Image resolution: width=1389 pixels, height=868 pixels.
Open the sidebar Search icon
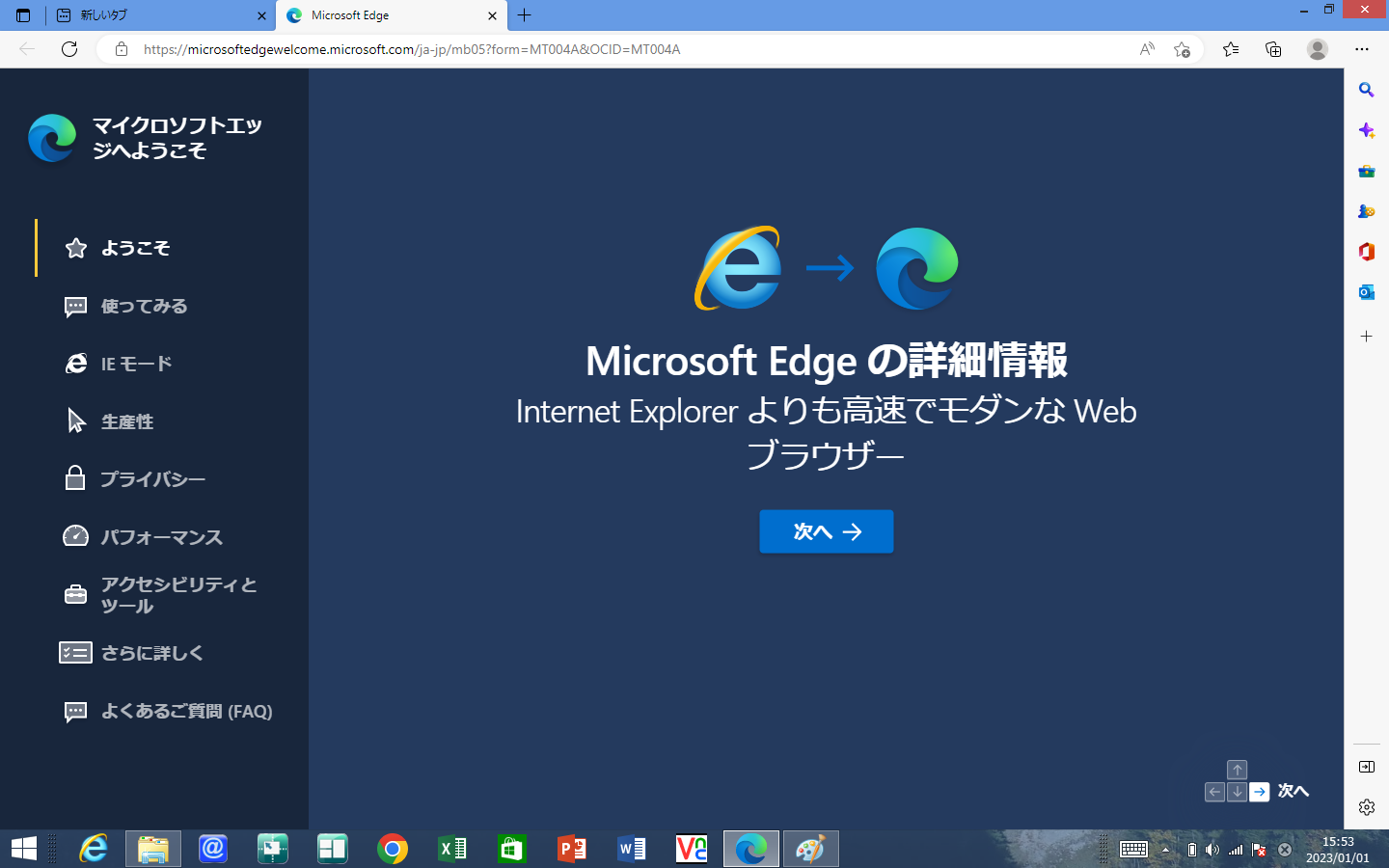point(1366,90)
